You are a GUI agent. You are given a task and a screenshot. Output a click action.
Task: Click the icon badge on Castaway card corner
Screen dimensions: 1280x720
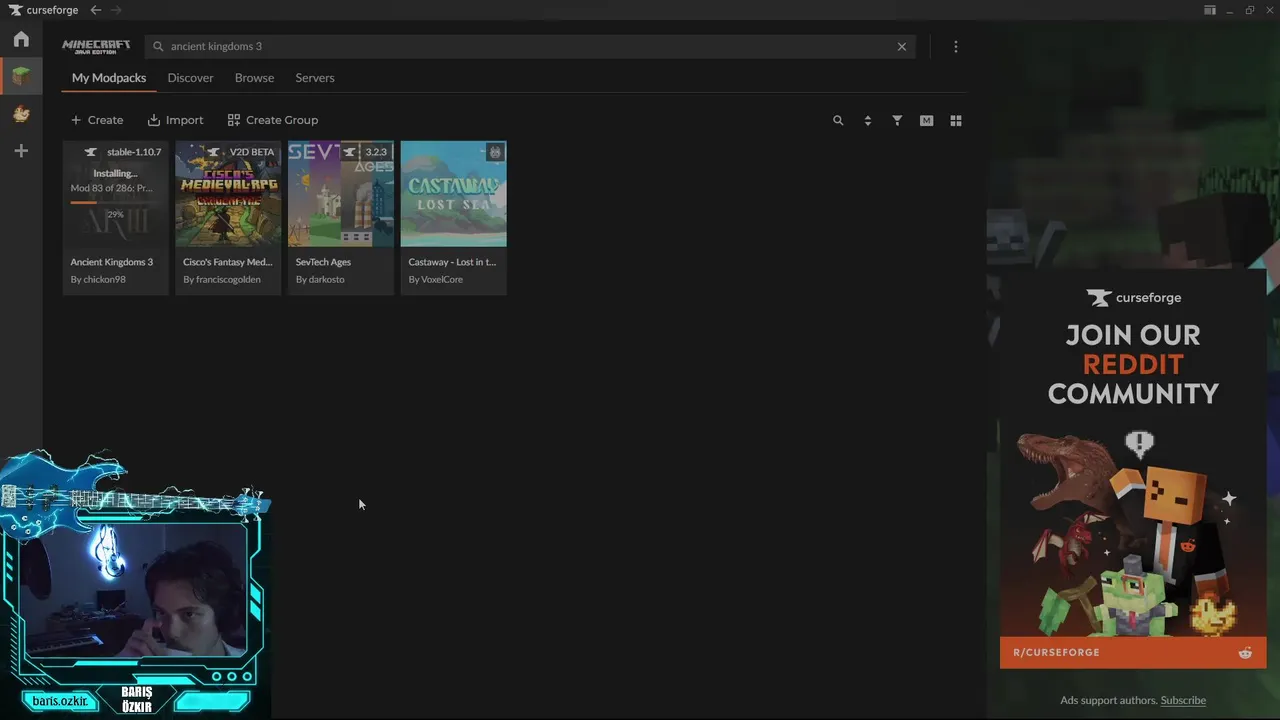tap(495, 152)
